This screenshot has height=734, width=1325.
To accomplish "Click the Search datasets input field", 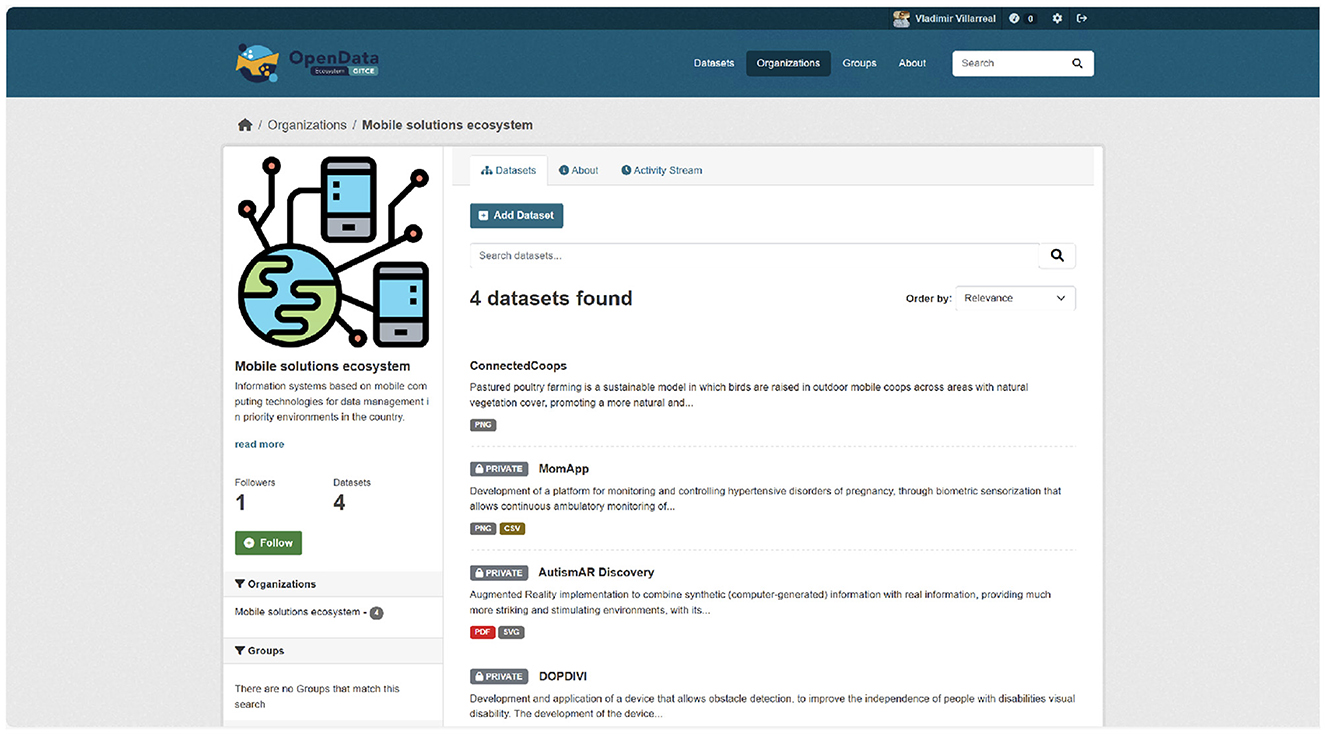I will (x=755, y=256).
